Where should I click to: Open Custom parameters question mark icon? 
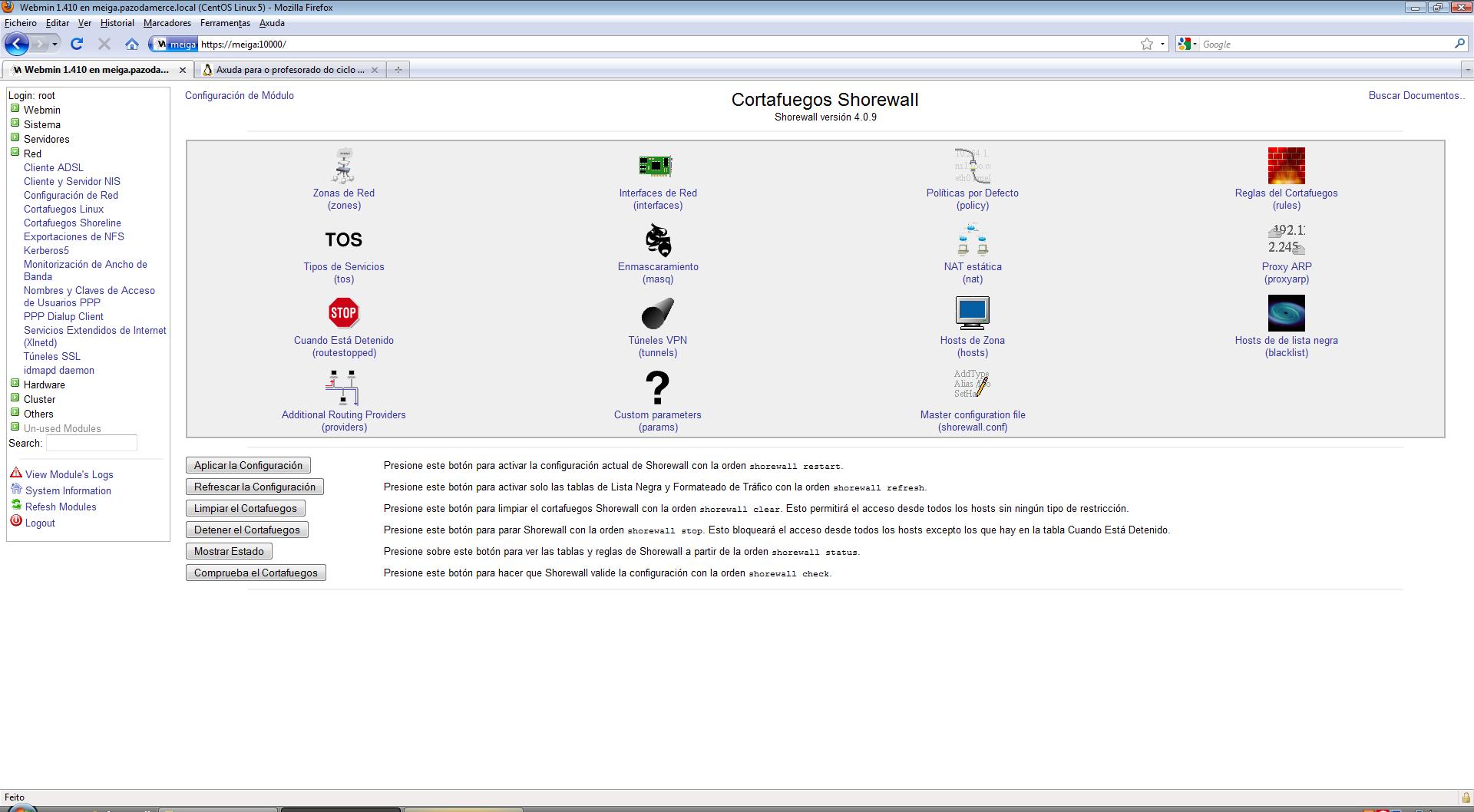(657, 388)
